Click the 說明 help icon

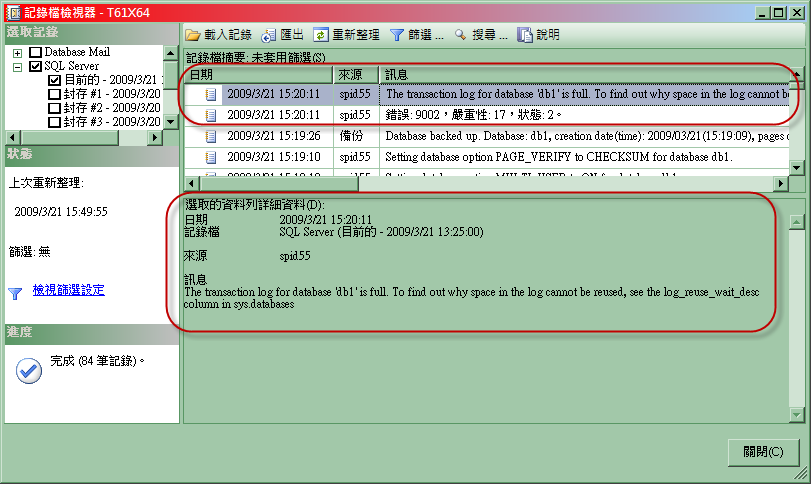525,35
